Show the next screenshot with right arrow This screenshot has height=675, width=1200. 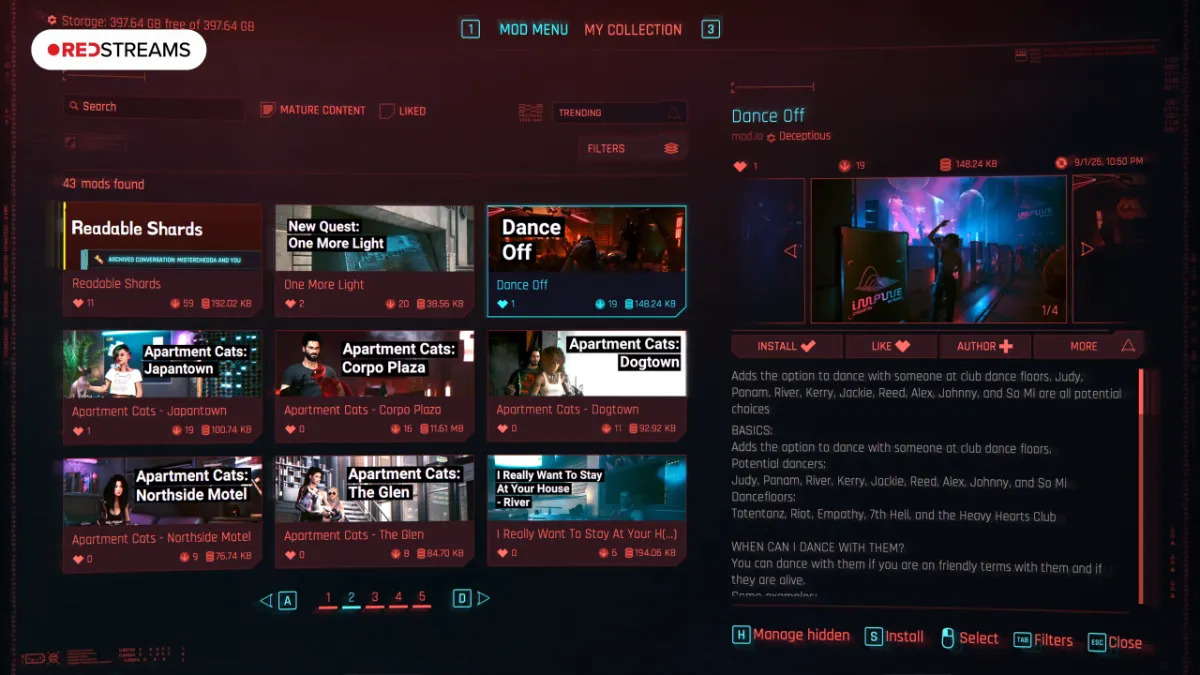(x=1087, y=250)
